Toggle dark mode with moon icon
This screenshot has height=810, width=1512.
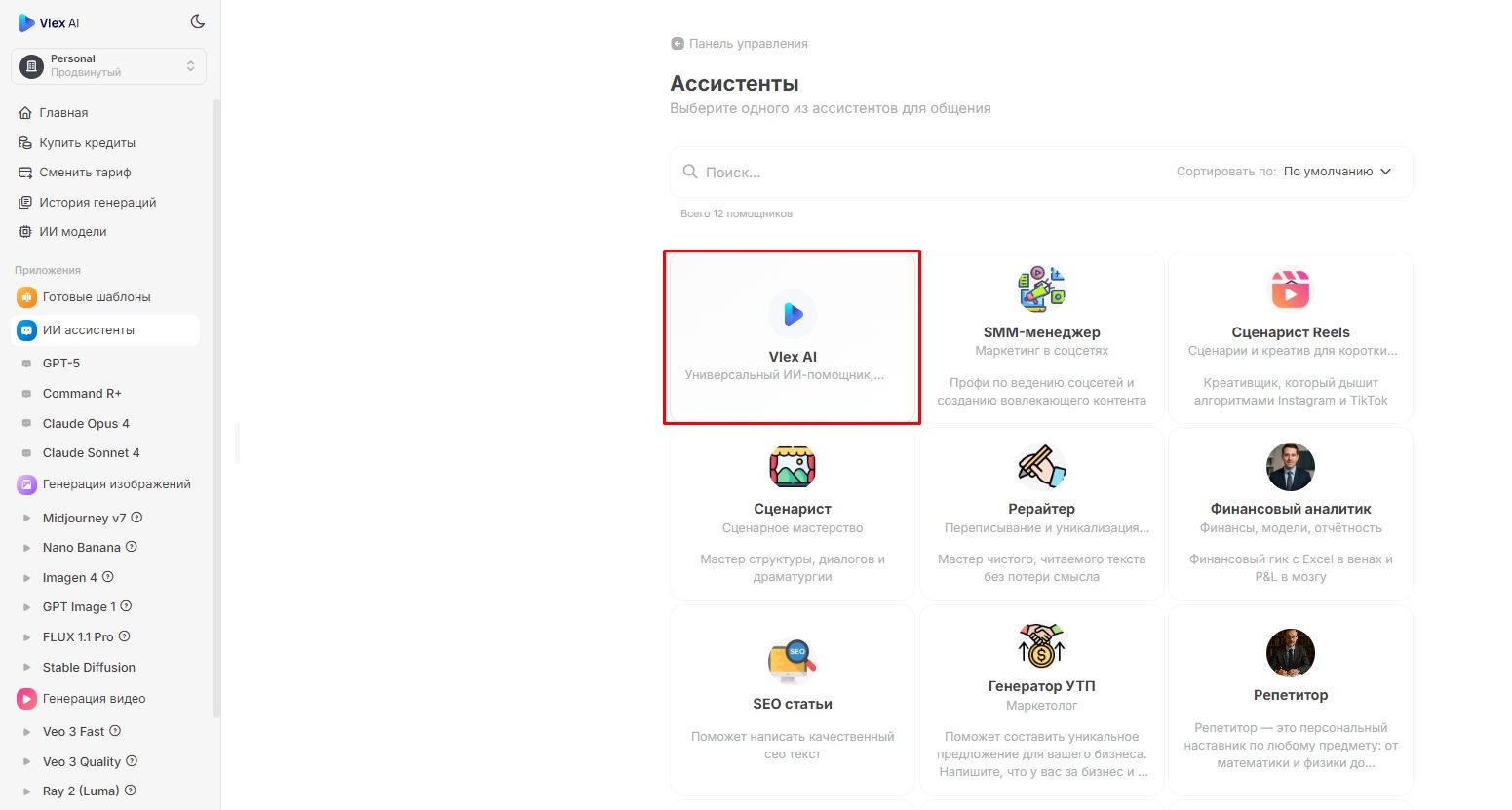pos(198,21)
